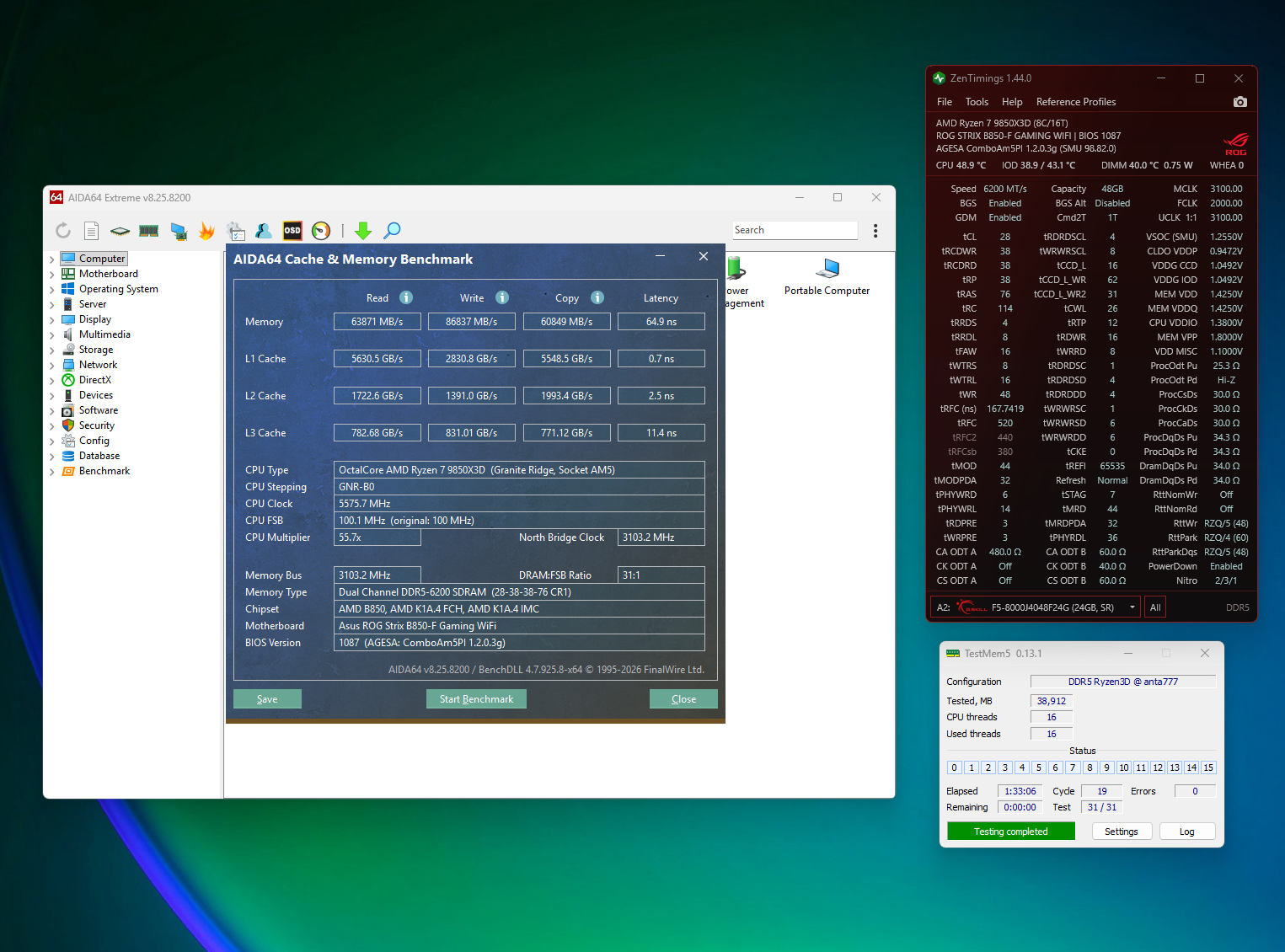
Task: Click the Read column info icon
Action: [406, 297]
